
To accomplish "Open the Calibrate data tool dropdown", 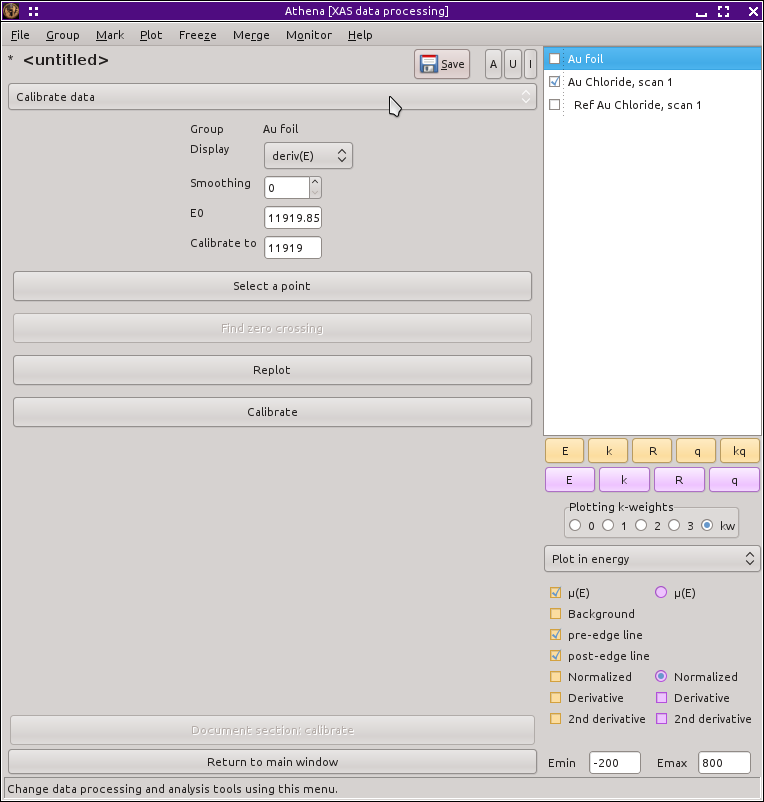I will click(272, 97).
